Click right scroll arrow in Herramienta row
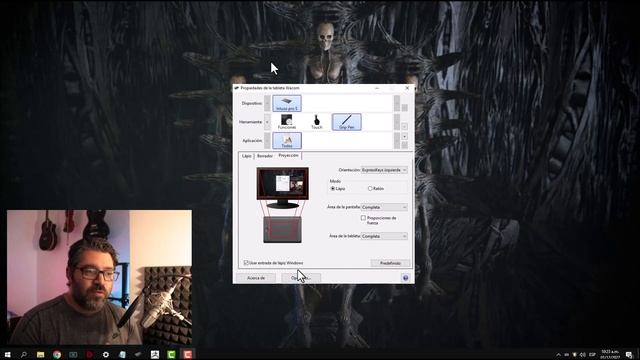This screenshot has width=640, height=360. (397, 122)
